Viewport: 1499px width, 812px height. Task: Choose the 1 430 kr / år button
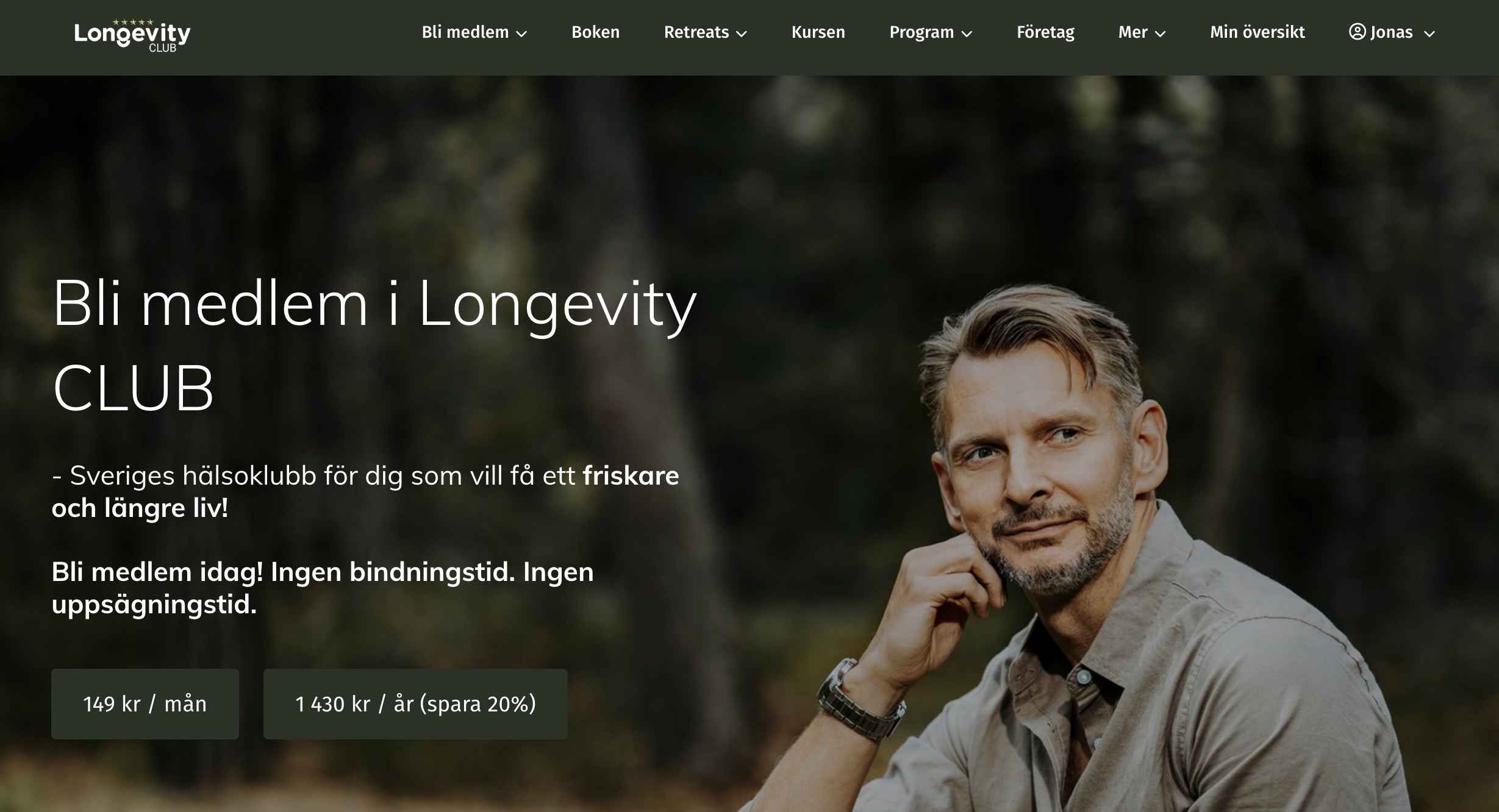(x=415, y=704)
